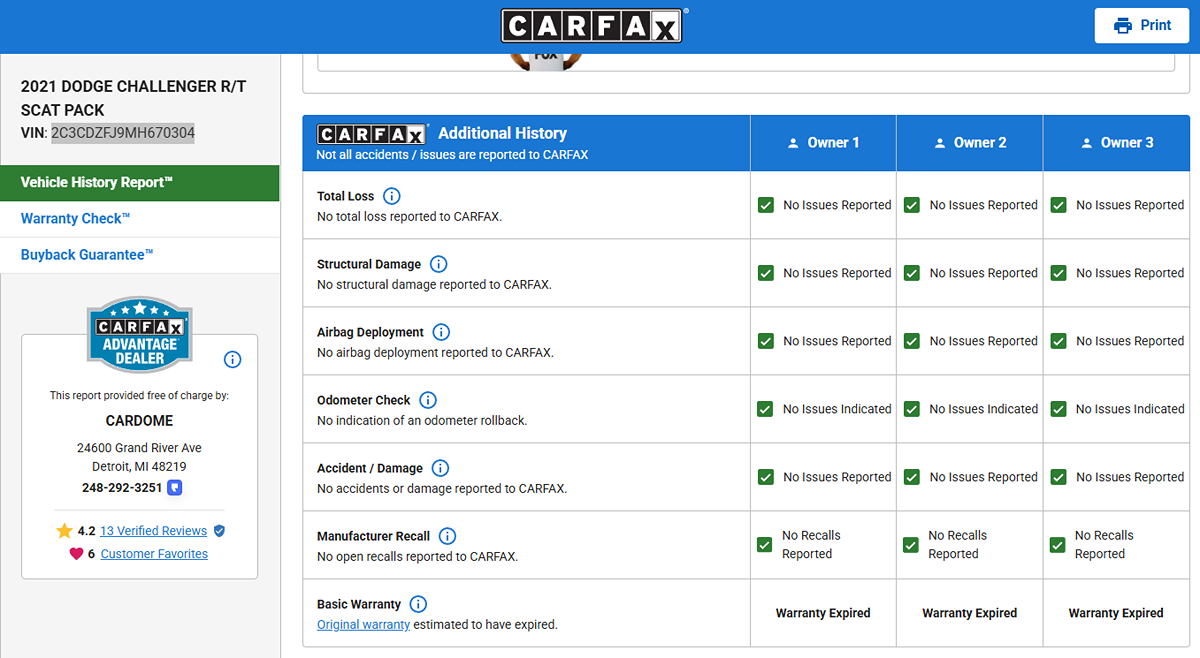Click No Issues Indicated for Owner 1
This screenshot has height=658, width=1200.
(837, 409)
